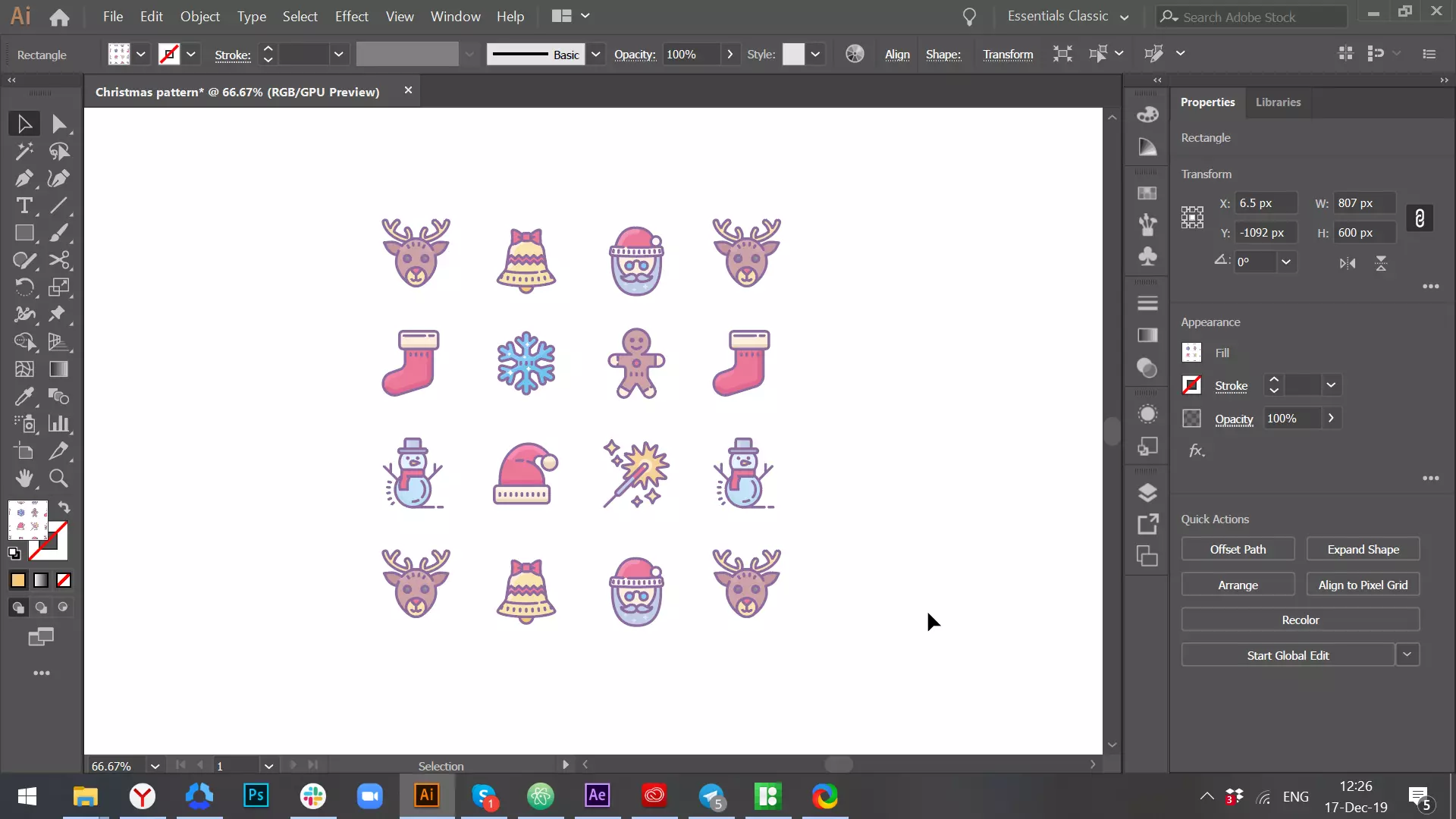Enable Draw Normal mode
Viewport: 1456px width, 819px height.
pyautogui.click(x=18, y=607)
